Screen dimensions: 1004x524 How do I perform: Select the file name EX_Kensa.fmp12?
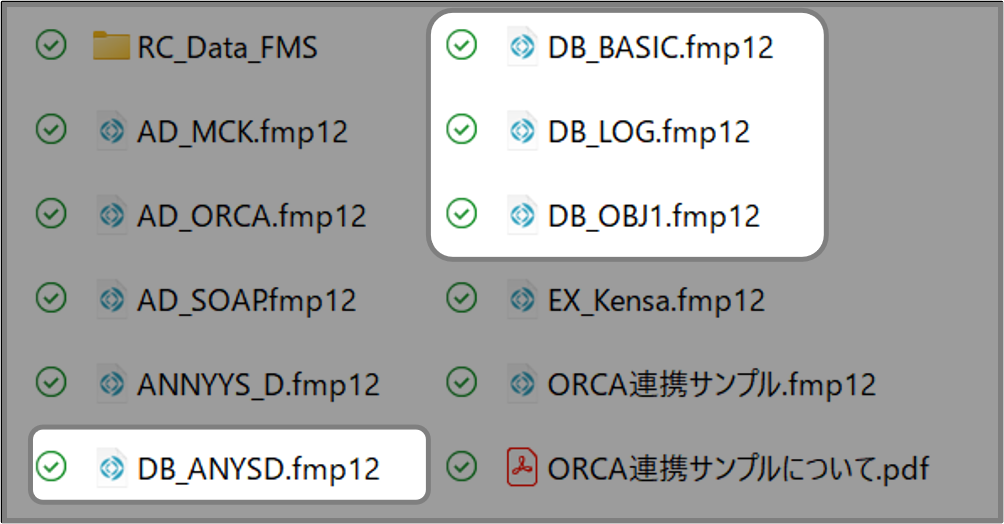pyautogui.click(x=656, y=298)
